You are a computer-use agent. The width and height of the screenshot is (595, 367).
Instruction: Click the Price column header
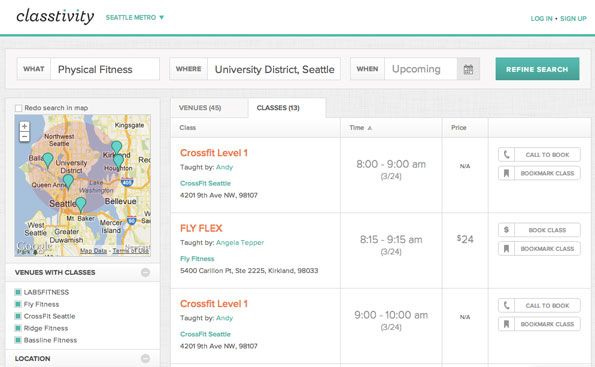pyautogui.click(x=459, y=128)
